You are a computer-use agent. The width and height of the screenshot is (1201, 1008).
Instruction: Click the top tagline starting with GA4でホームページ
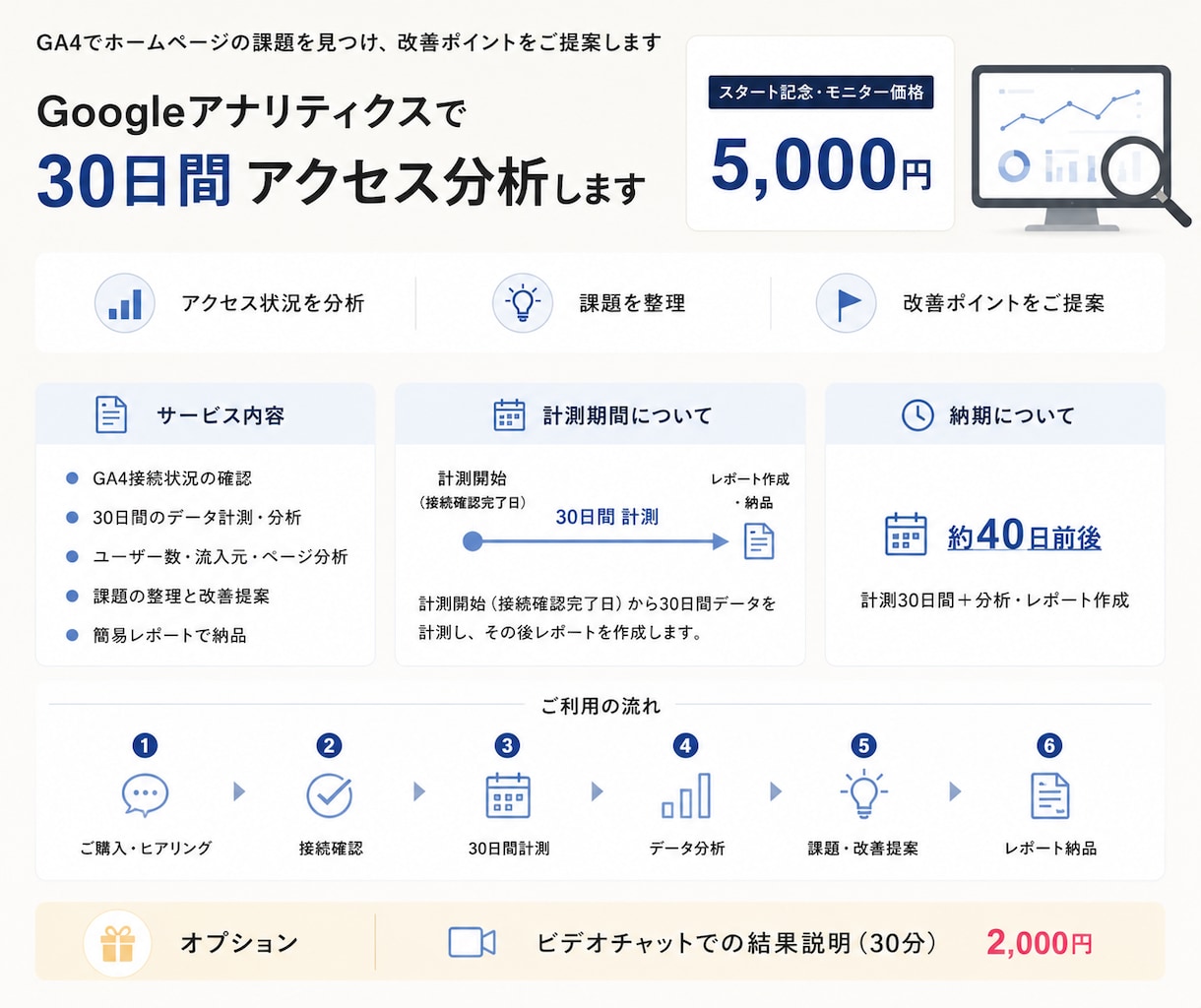pyautogui.click(x=348, y=42)
